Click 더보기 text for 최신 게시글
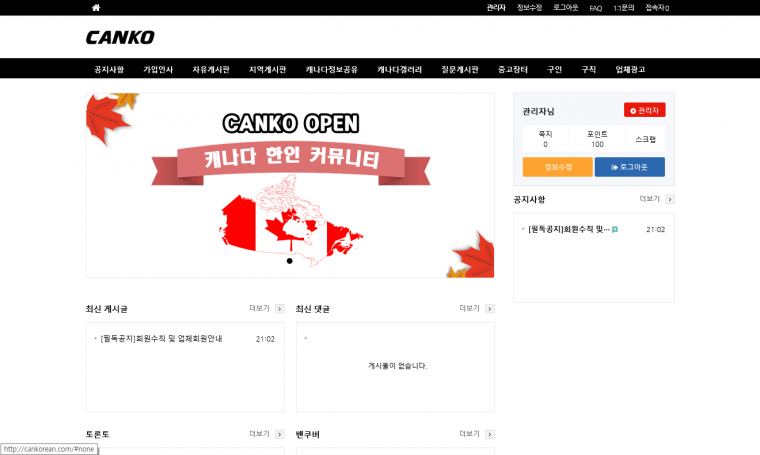Image resolution: width=760 pixels, height=455 pixels. pos(259,308)
